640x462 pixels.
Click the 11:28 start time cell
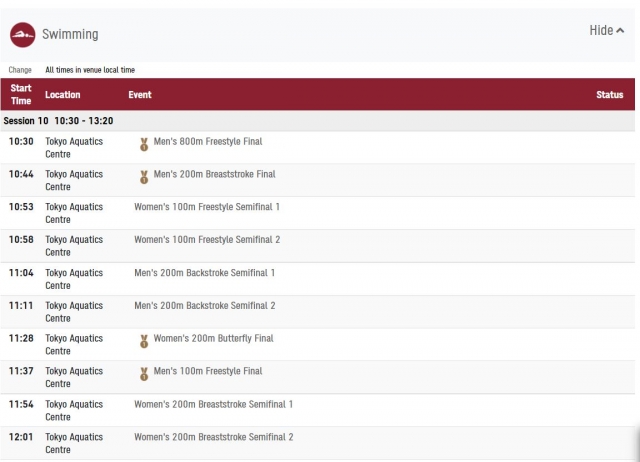(21, 338)
